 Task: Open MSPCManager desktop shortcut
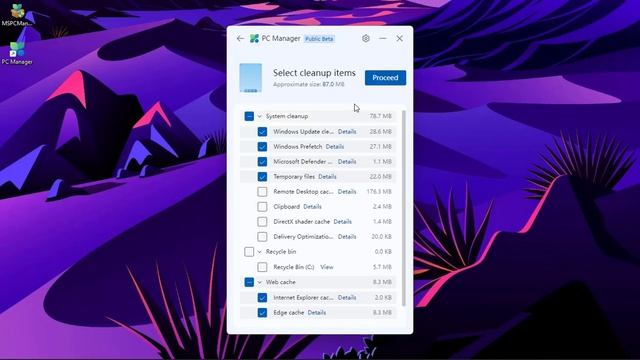coord(17,15)
